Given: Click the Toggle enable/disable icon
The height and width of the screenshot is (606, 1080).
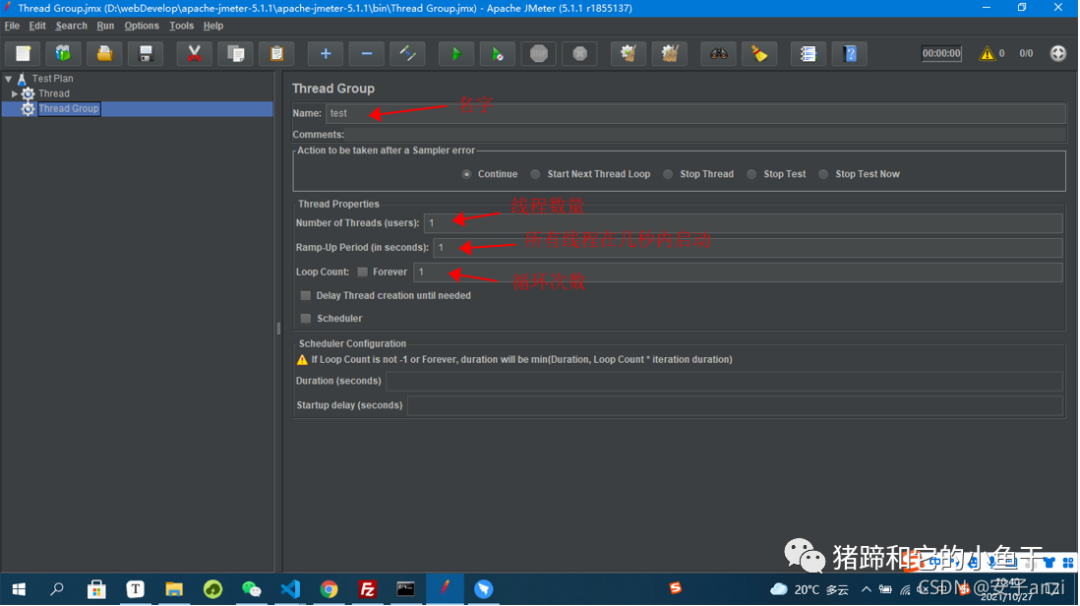Looking at the screenshot, I should (x=408, y=54).
